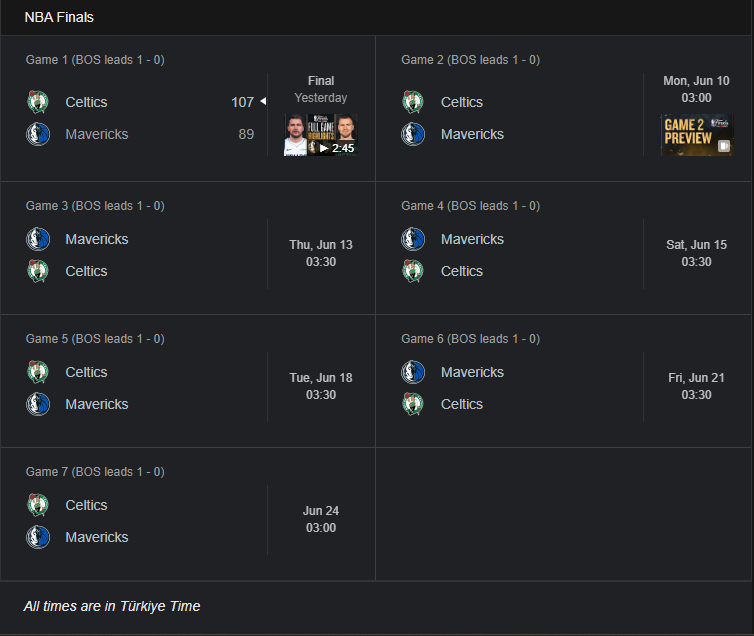Click the Mavericks logo in Game 1
Viewport: 754px width, 636px height.
(x=38, y=134)
